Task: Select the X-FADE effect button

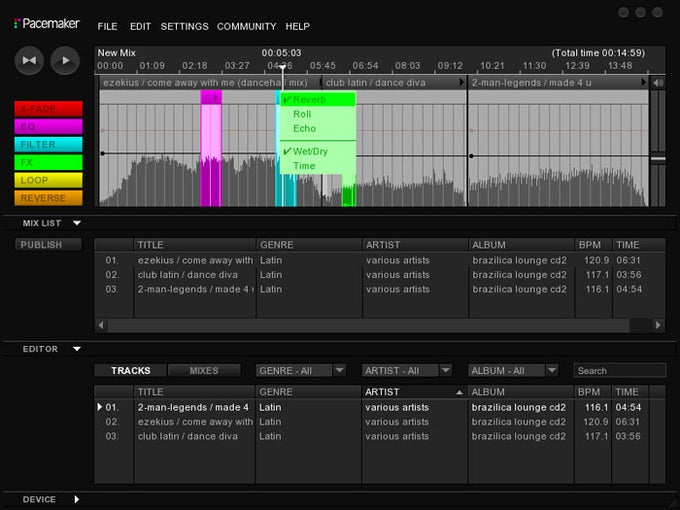Action: point(48,109)
